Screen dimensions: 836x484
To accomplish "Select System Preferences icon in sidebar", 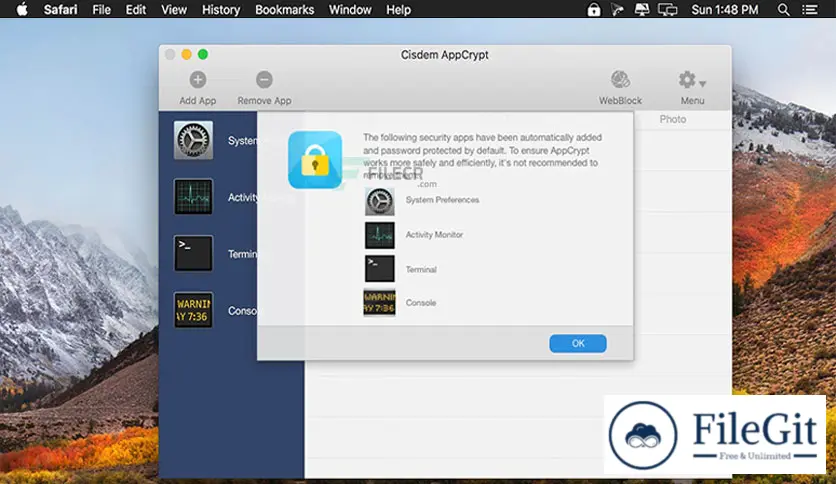I will 193,140.
